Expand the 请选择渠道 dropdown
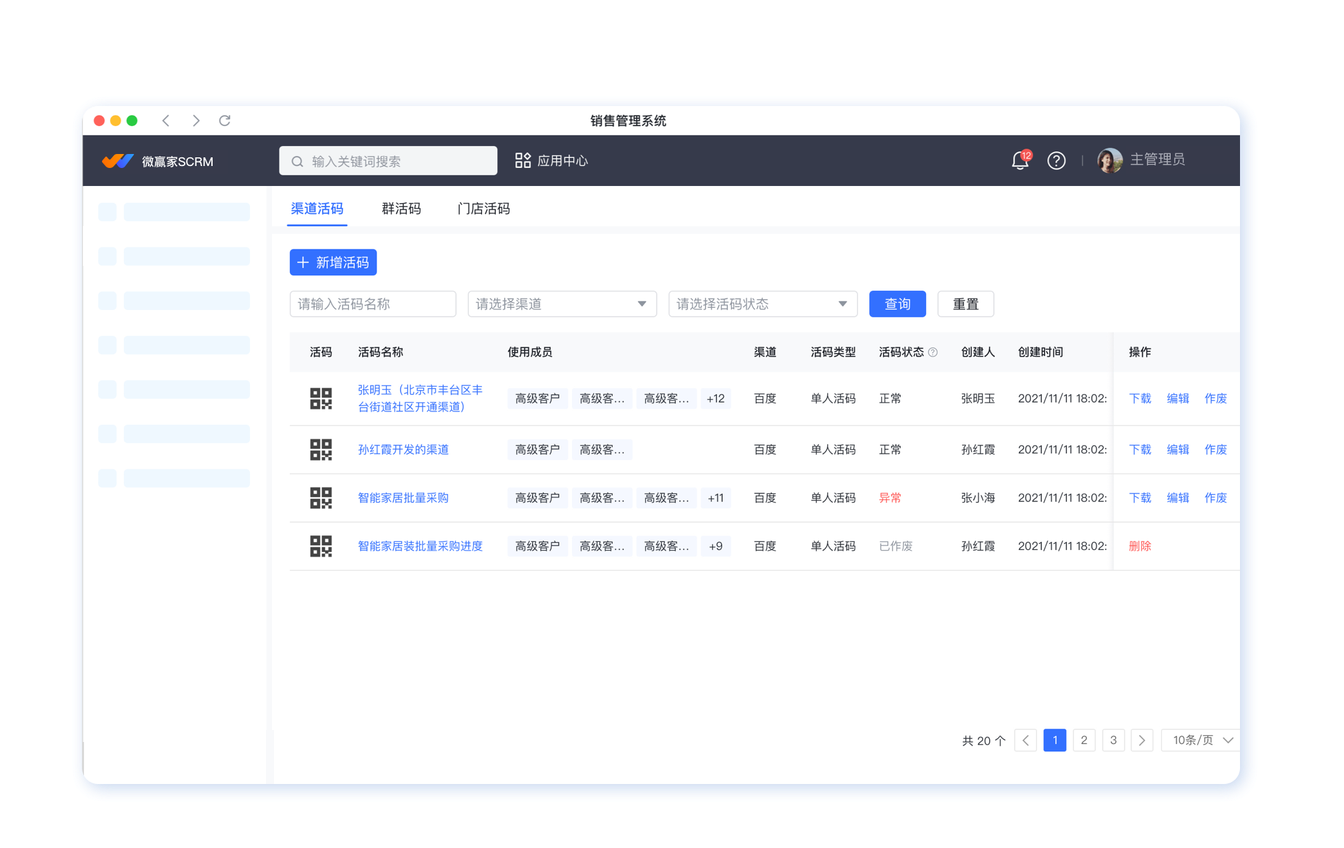The height and width of the screenshot is (848, 1344). pos(562,304)
